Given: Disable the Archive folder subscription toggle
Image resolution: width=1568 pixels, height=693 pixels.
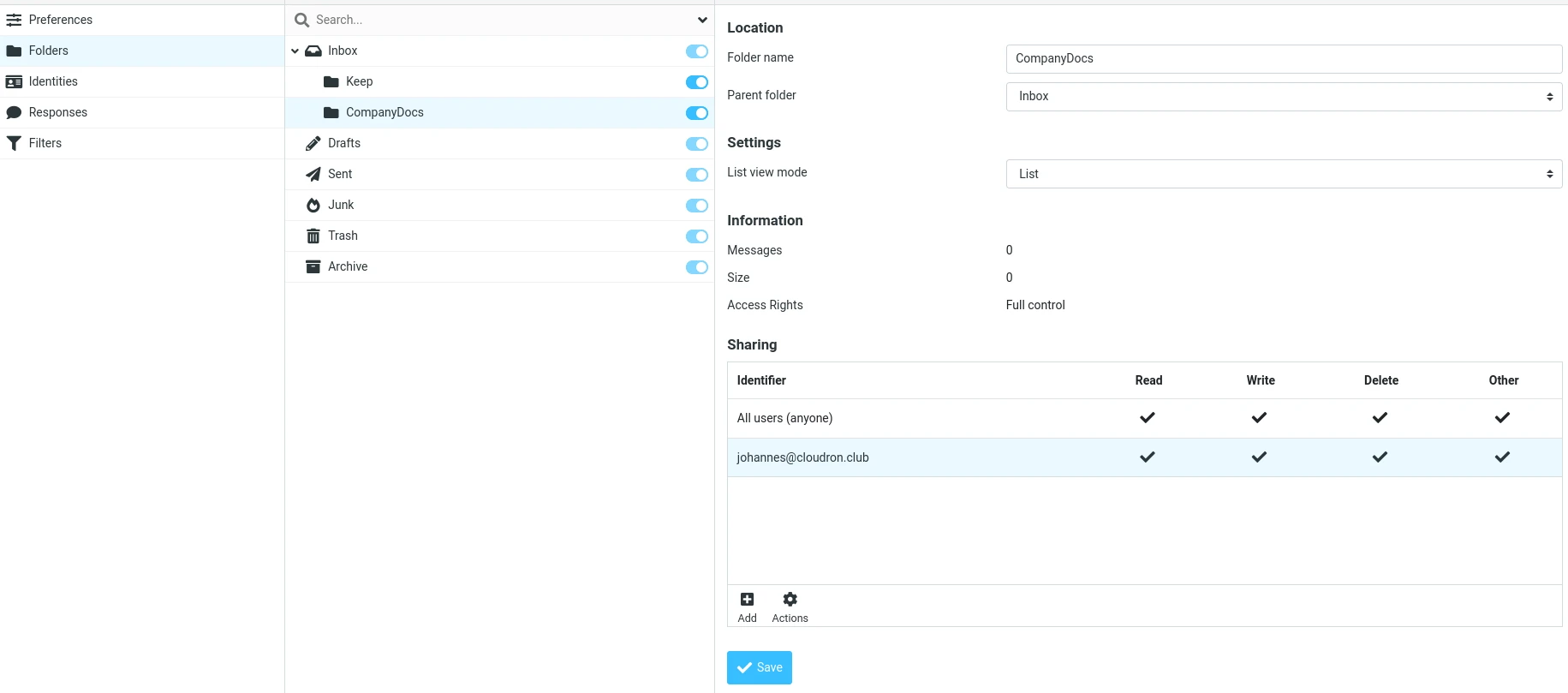Looking at the screenshot, I should click(x=696, y=267).
